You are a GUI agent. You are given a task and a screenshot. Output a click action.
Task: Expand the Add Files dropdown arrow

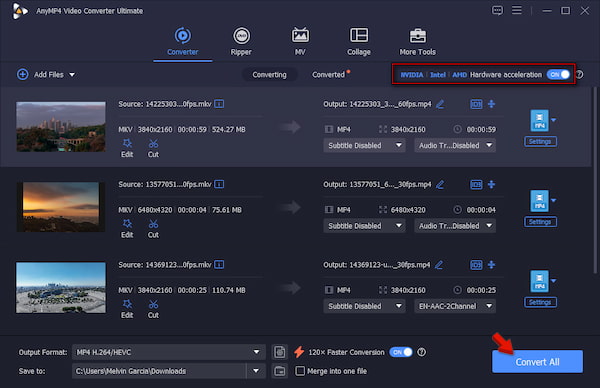(x=72, y=75)
